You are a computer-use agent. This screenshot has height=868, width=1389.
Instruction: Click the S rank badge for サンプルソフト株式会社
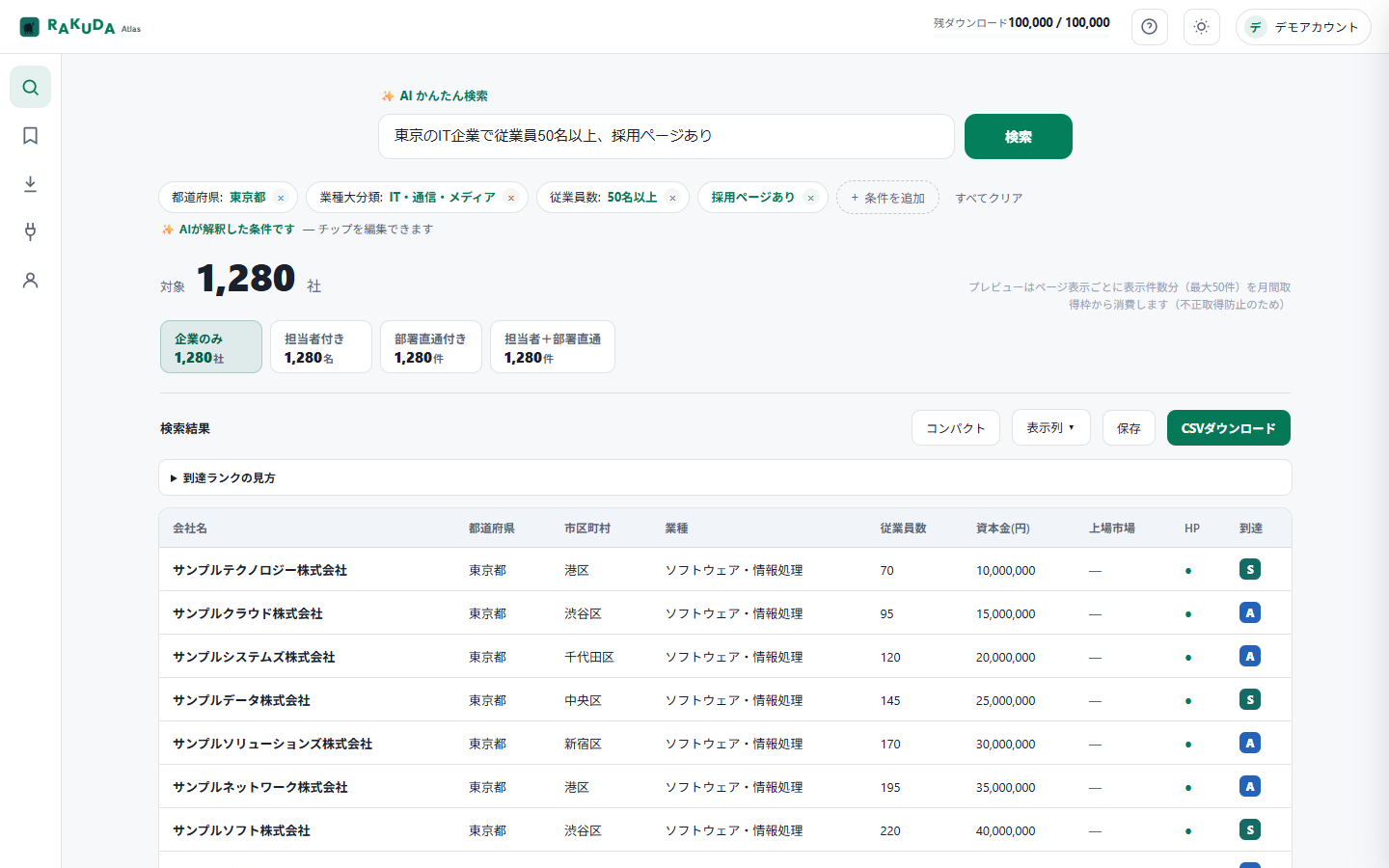click(1250, 829)
